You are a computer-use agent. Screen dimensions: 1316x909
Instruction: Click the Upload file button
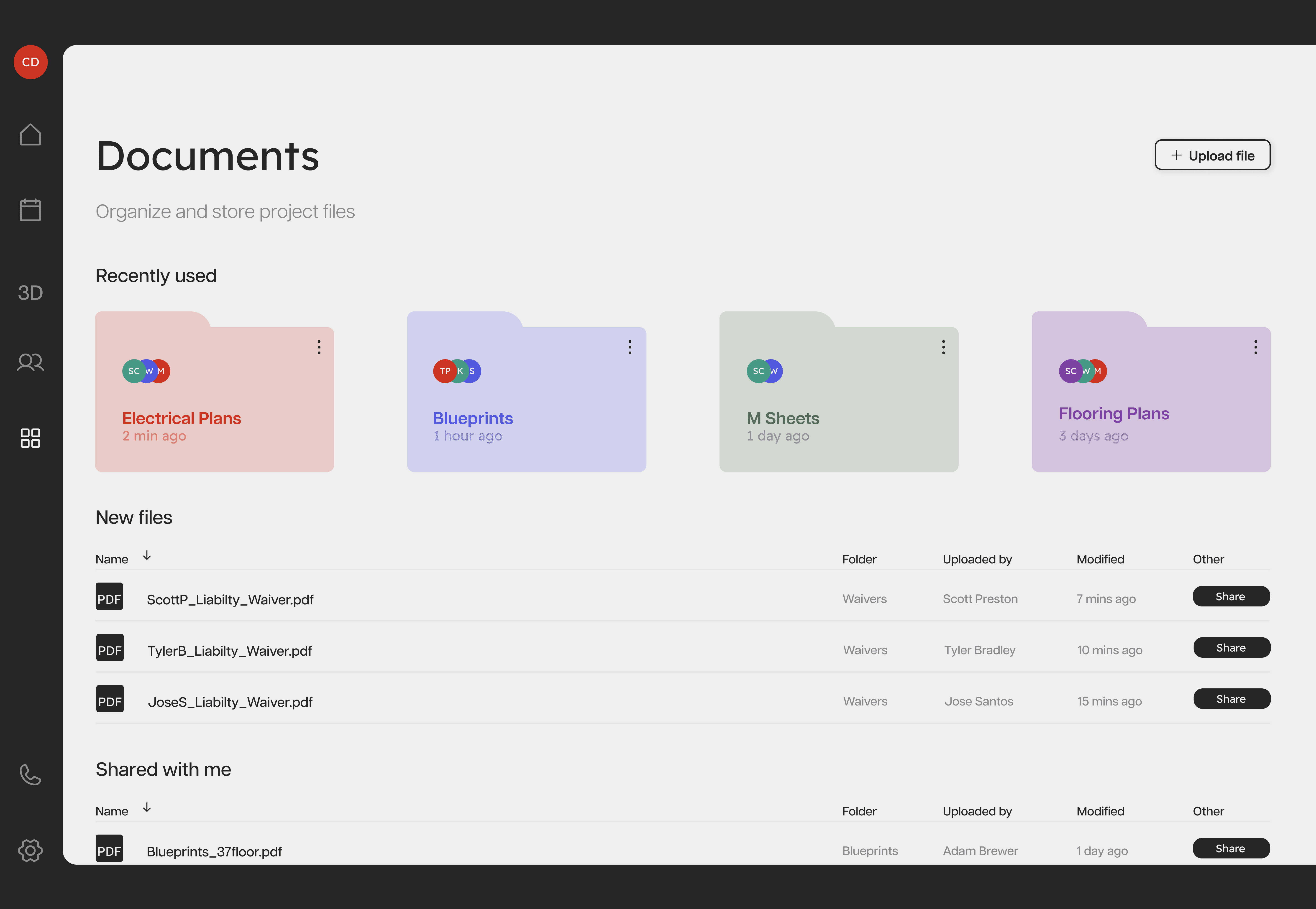[x=1212, y=155]
